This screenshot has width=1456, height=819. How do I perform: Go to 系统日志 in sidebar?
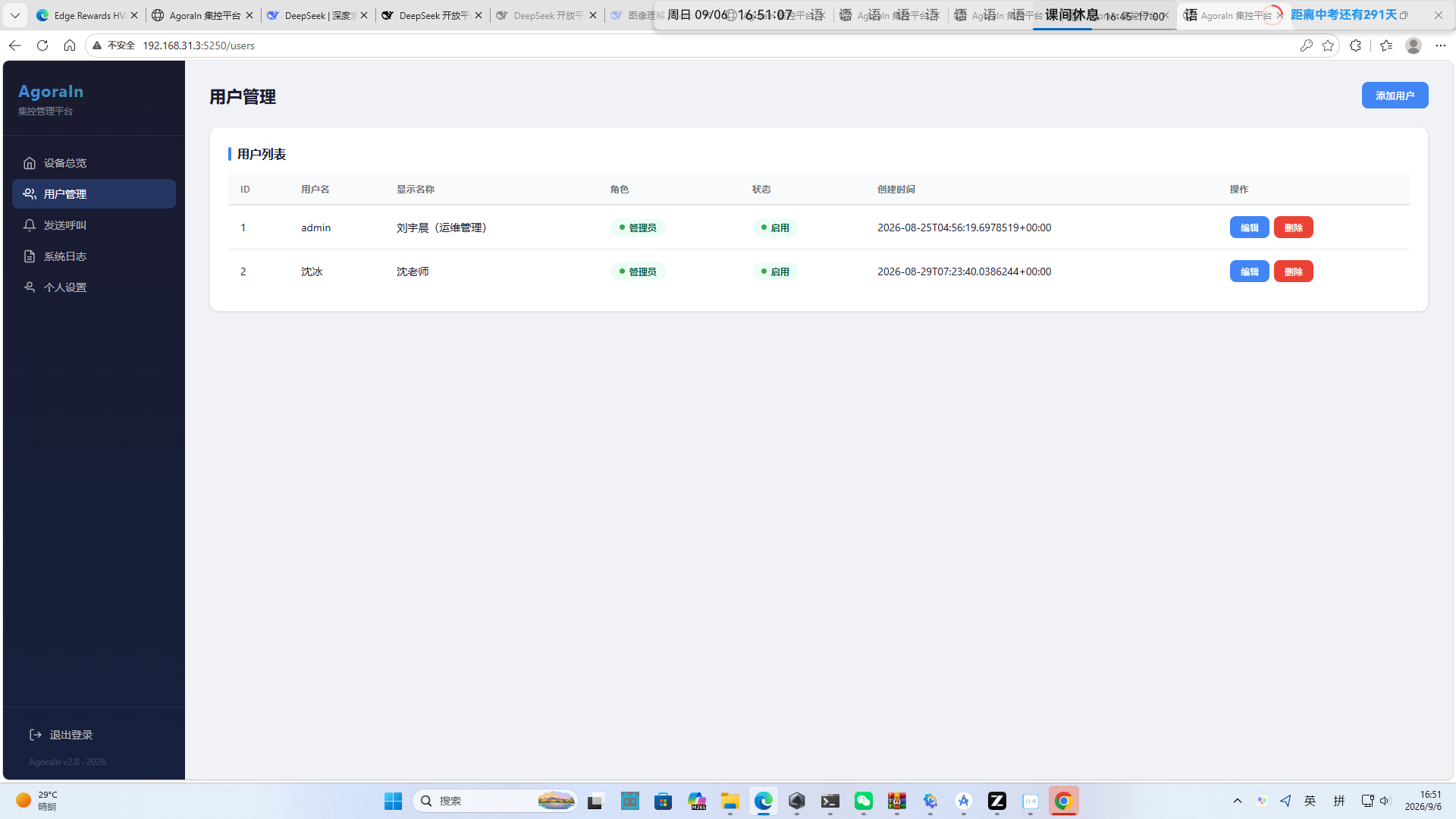point(94,256)
